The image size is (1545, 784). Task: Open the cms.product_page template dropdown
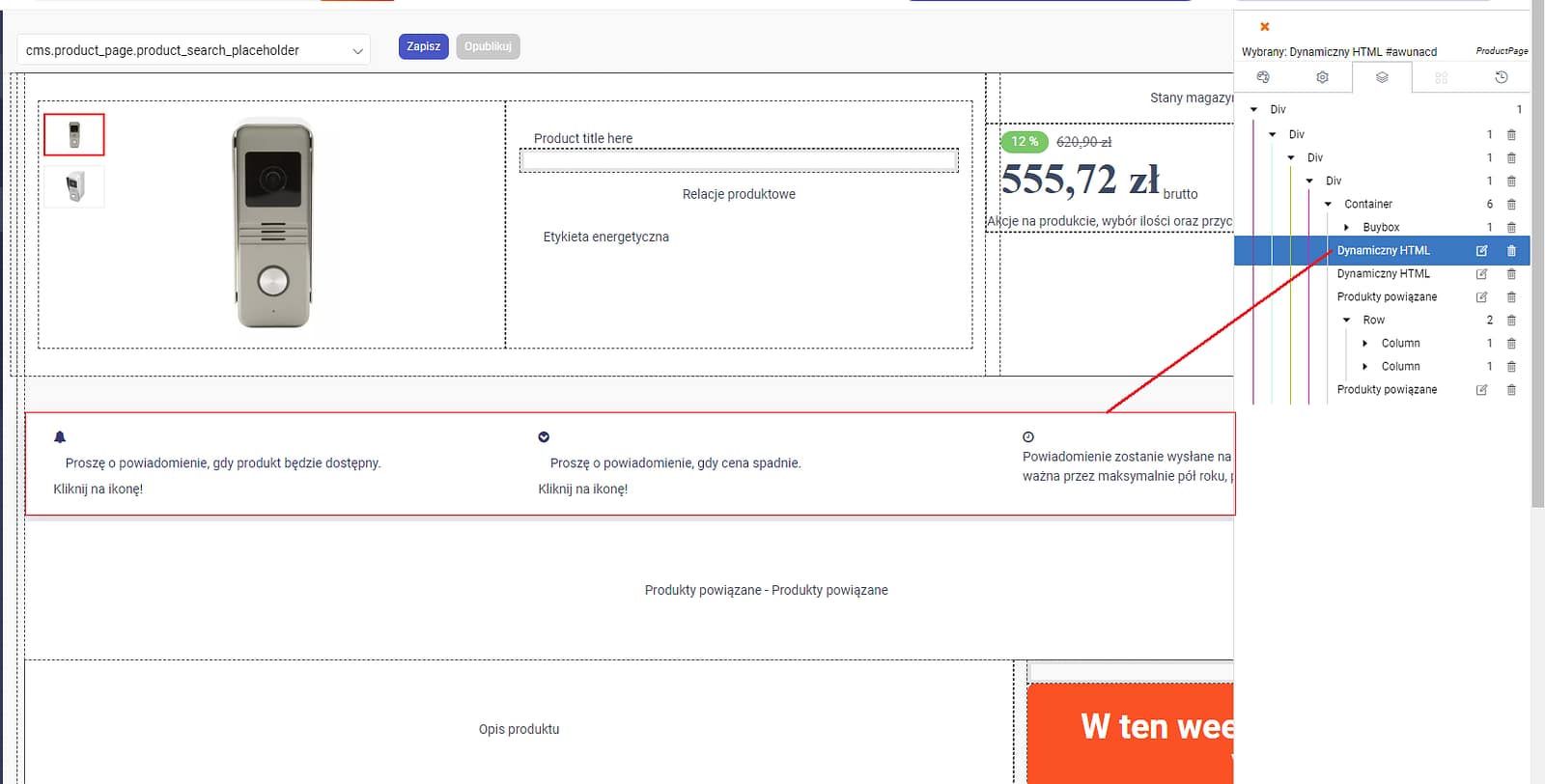click(x=193, y=50)
